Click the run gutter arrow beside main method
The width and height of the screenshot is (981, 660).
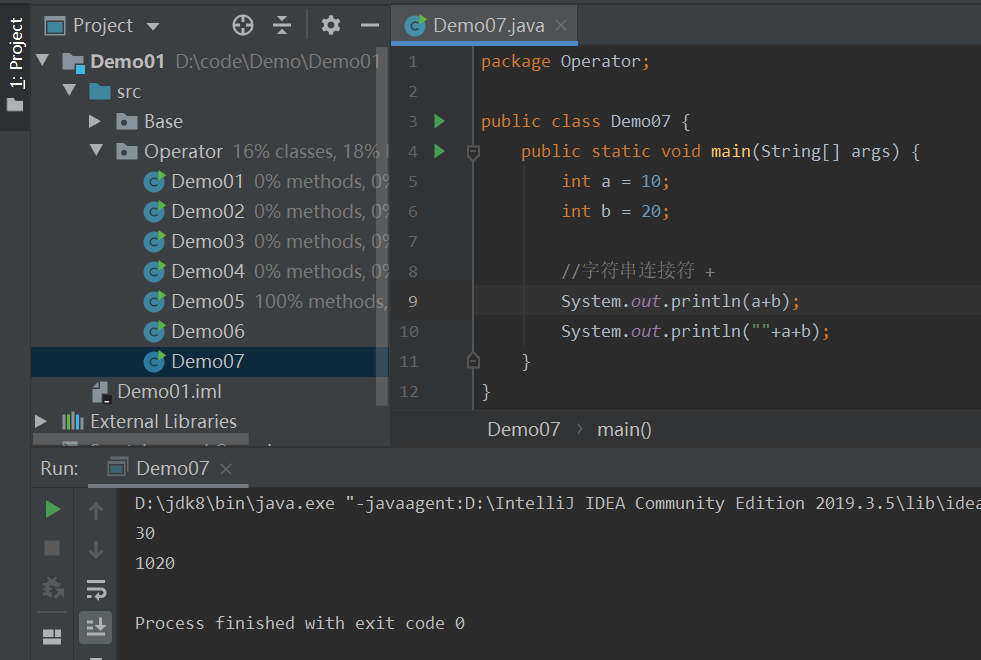pos(439,151)
